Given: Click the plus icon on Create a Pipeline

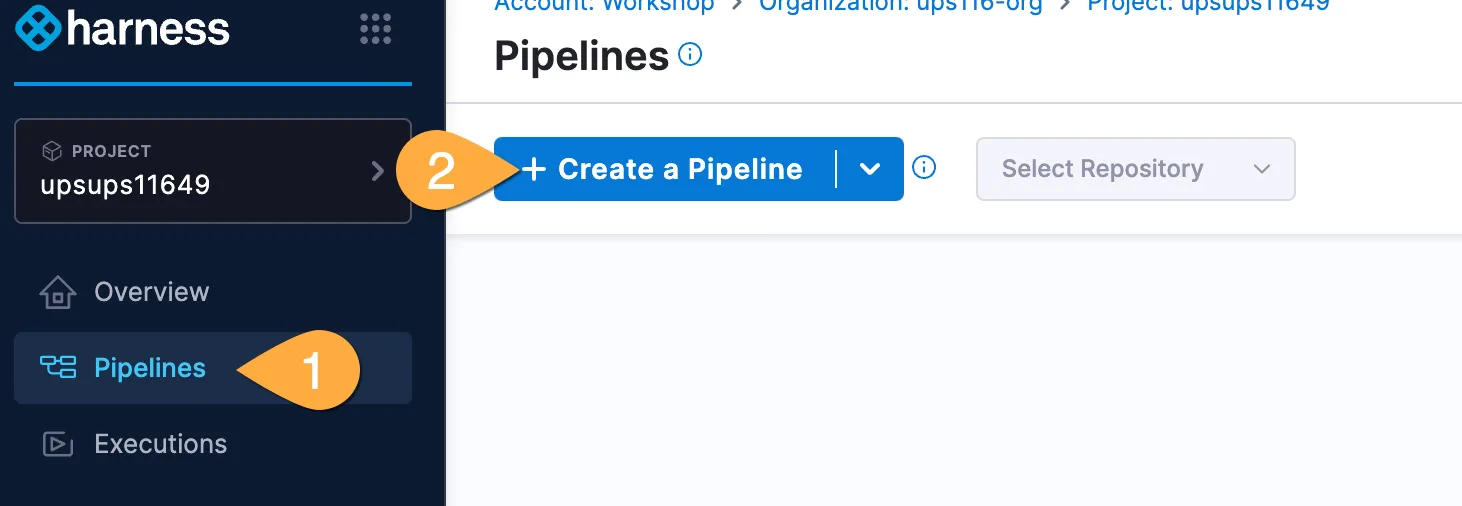Looking at the screenshot, I should click(x=535, y=169).
